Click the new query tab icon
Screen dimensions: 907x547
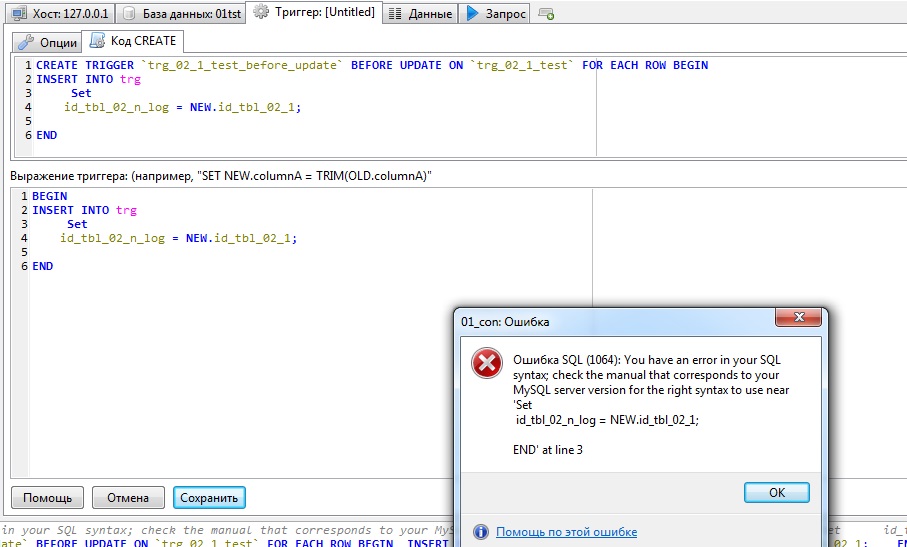(546, 14)
